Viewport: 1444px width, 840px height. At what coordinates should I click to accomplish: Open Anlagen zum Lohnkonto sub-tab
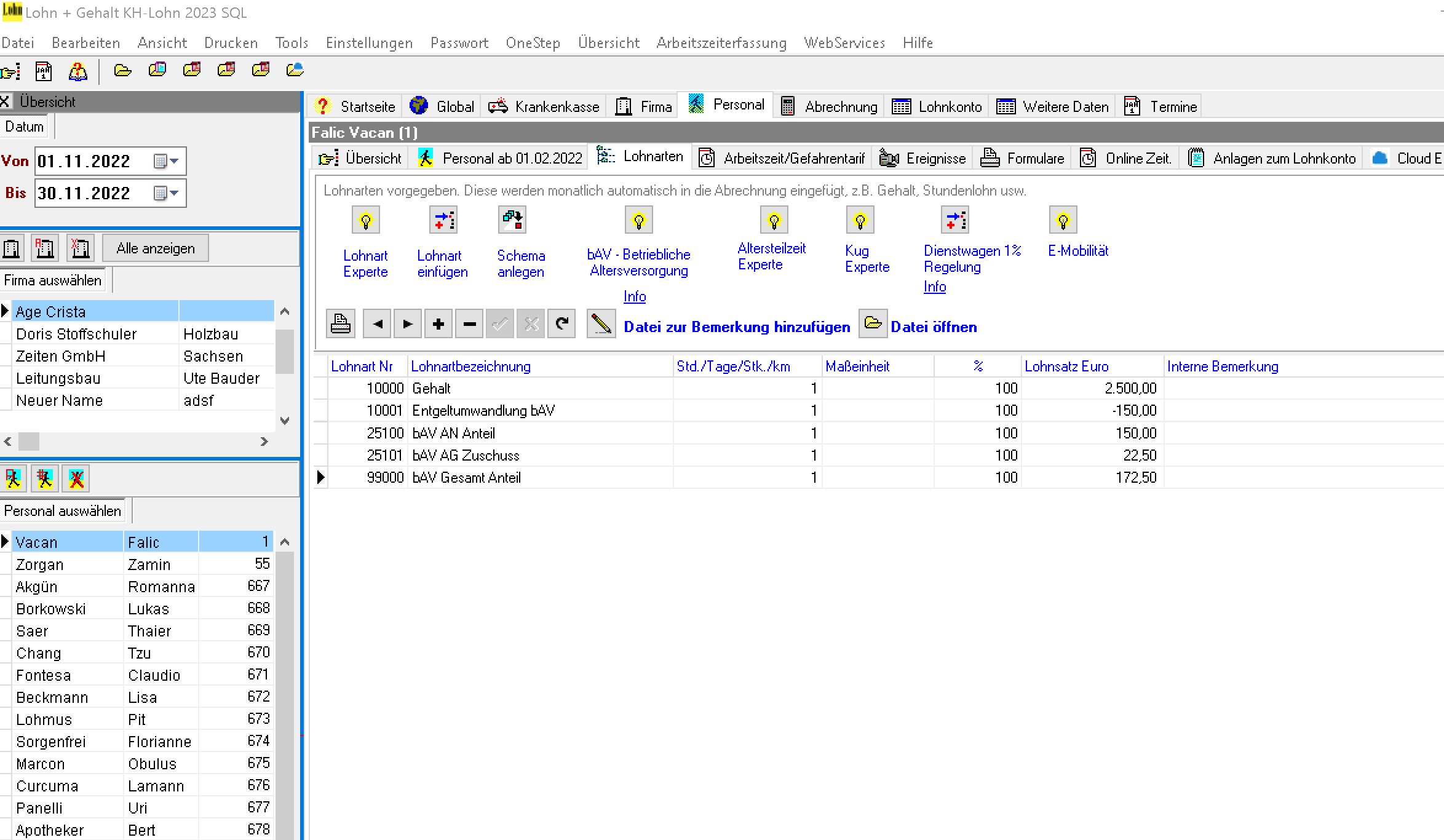coord(1272,158)
